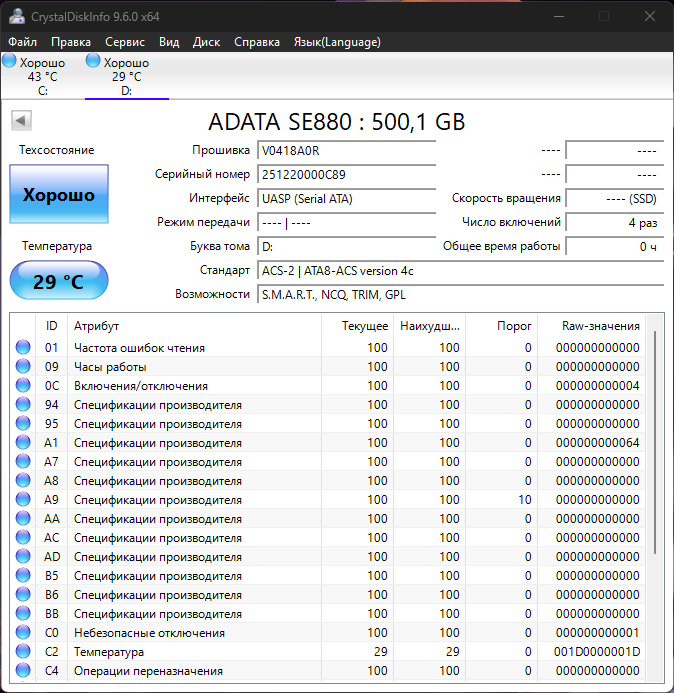The height and width of the screenshot is (693, 674).
Task: Click the attribute list vertical scrollbar
Action: pyautogui.click(x=656, y=440)
